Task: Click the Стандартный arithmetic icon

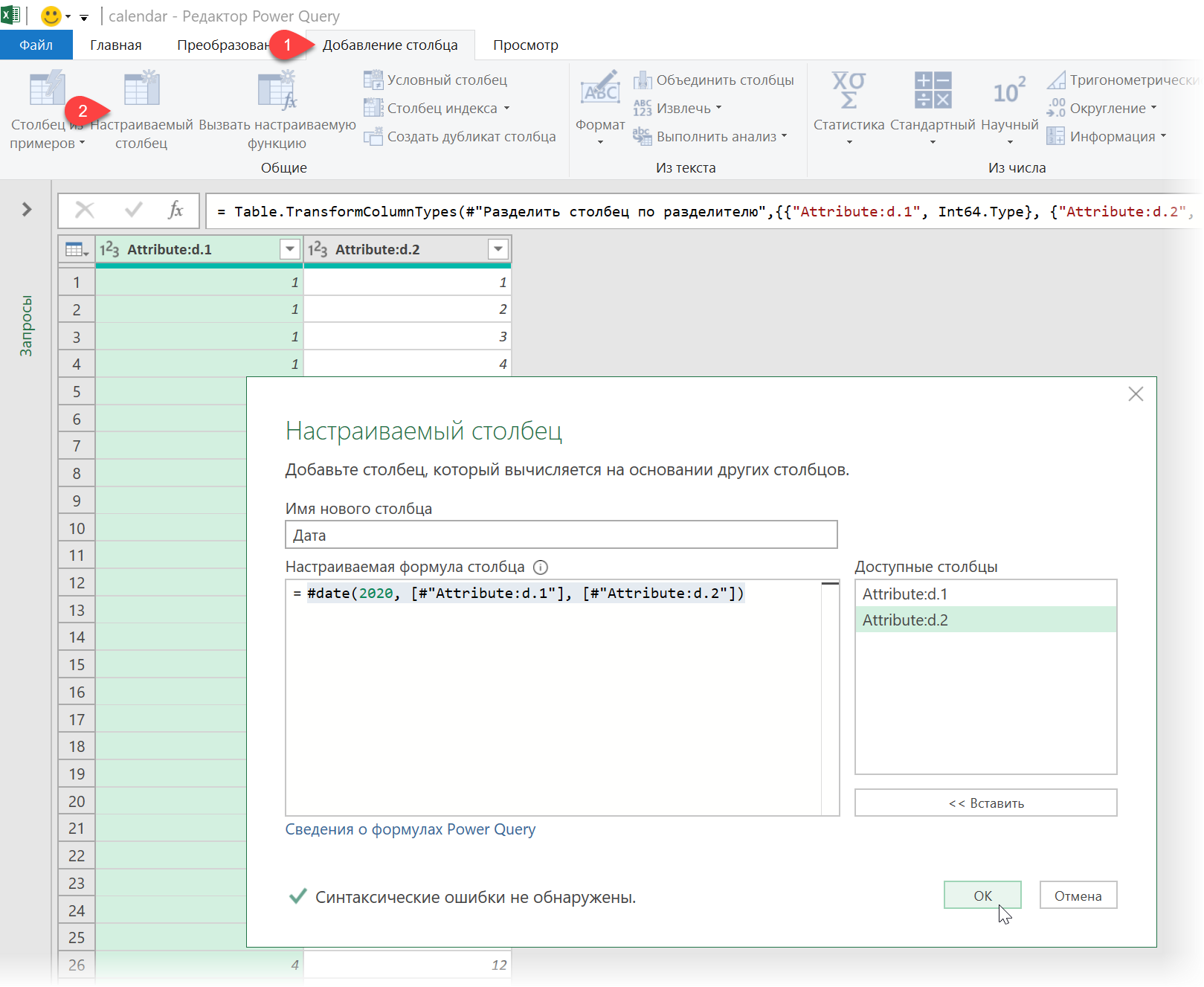Action: 933,90
